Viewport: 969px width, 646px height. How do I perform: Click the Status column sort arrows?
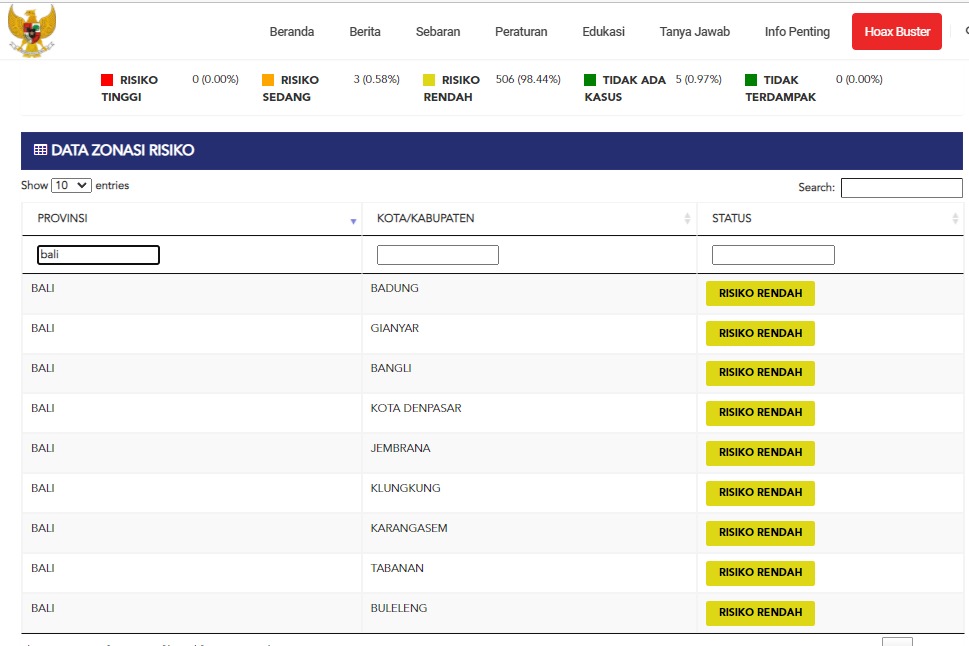coord(955,219)
